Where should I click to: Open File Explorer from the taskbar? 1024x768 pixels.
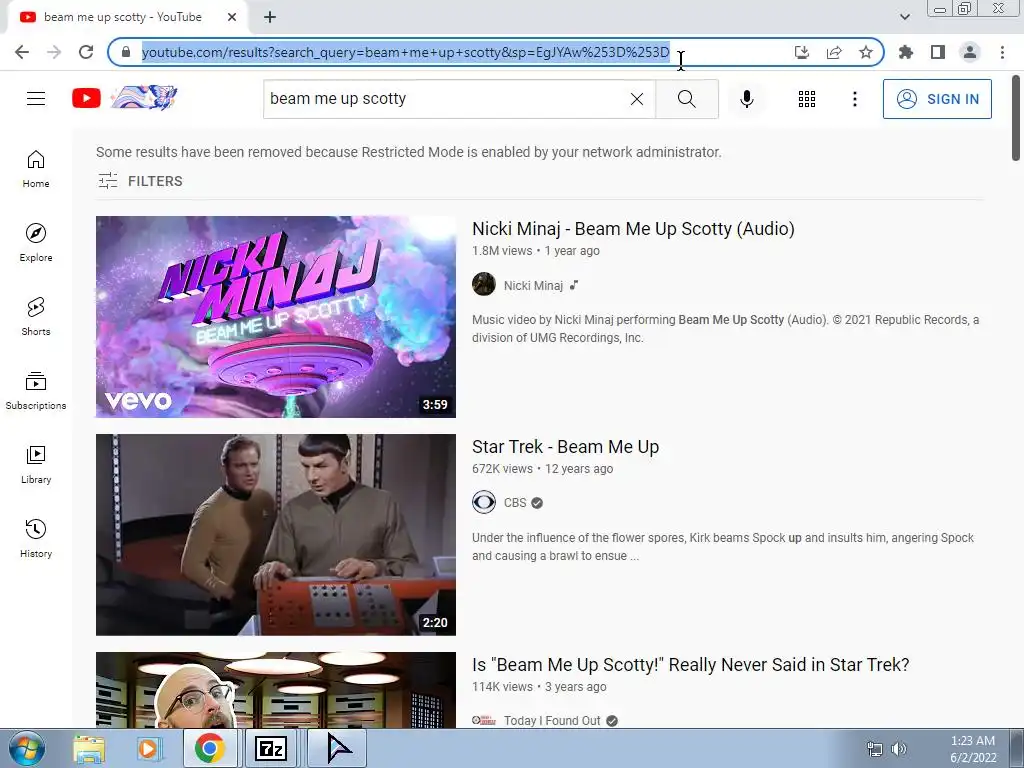pyautogui.click(x=89, y=748)
